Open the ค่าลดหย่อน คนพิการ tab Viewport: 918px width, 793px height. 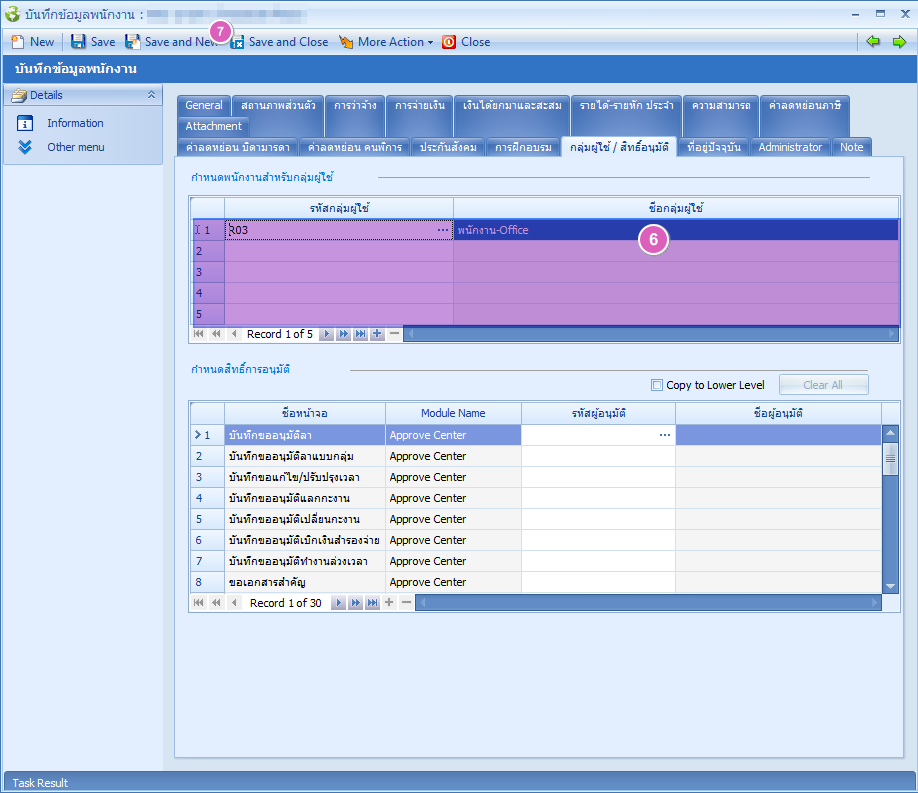coord(355,147)
